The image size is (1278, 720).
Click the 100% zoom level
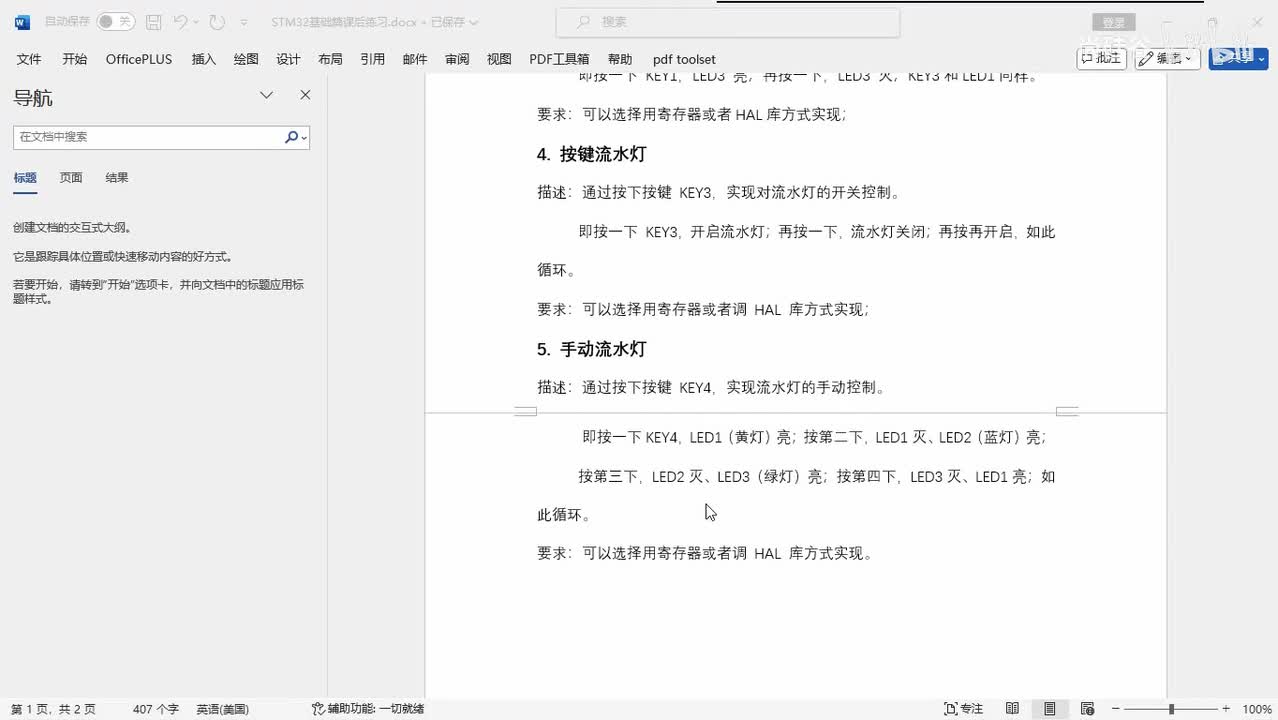(1257, 709)
